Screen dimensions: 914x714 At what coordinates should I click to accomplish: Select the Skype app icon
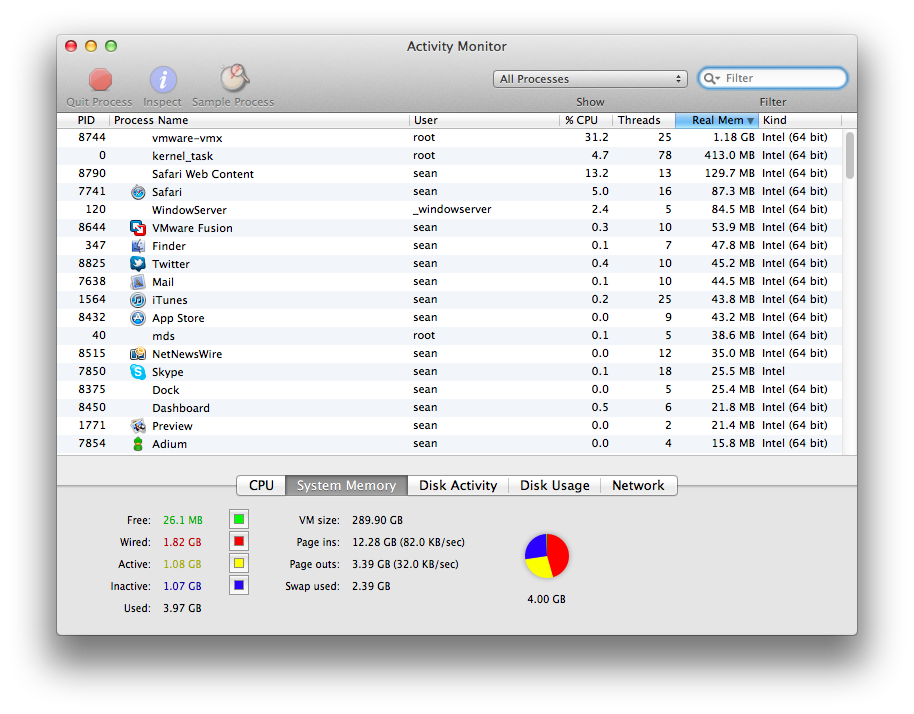[138, 372]
